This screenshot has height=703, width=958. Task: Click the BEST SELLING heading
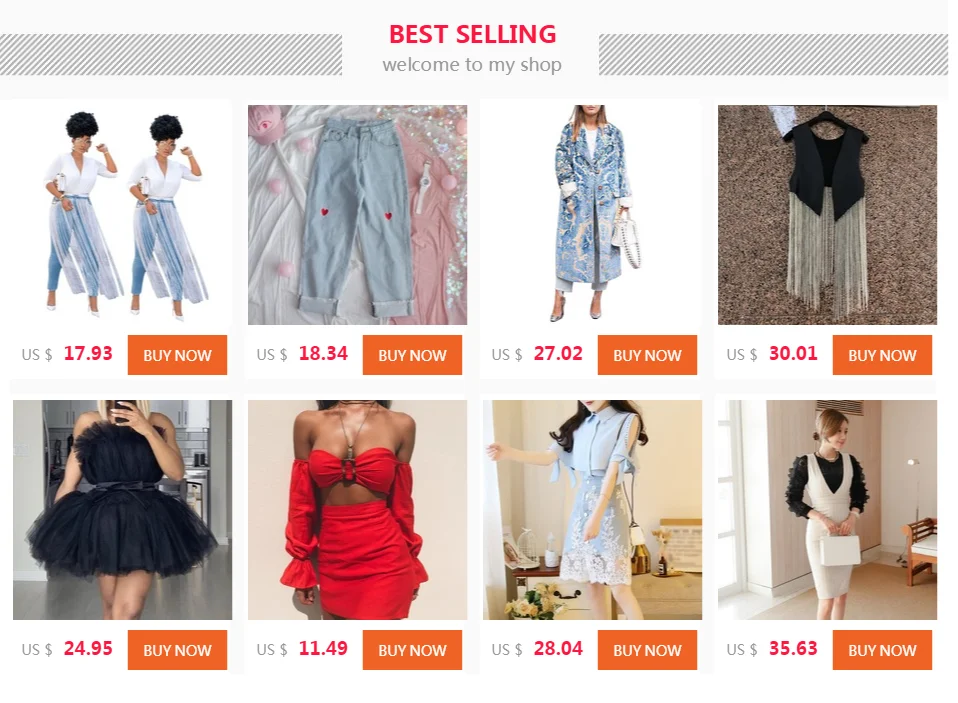(472, 34)
